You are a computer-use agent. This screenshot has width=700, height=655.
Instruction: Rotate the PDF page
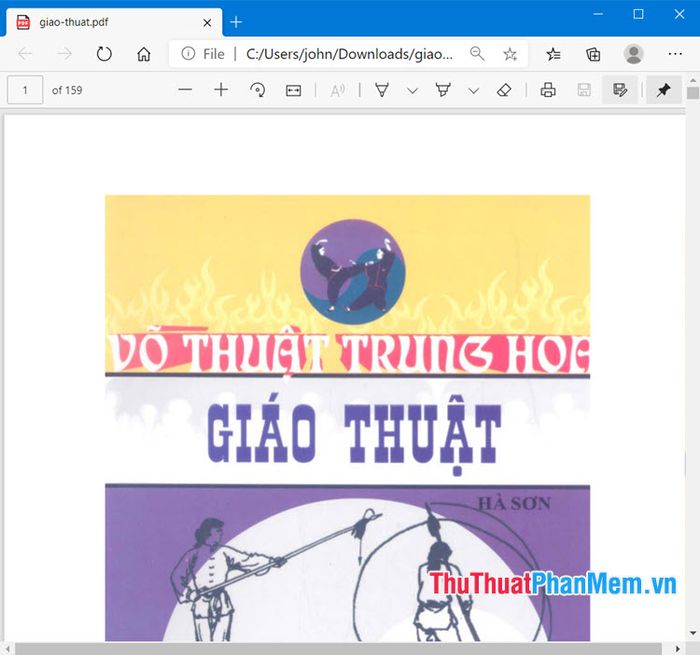257,90
